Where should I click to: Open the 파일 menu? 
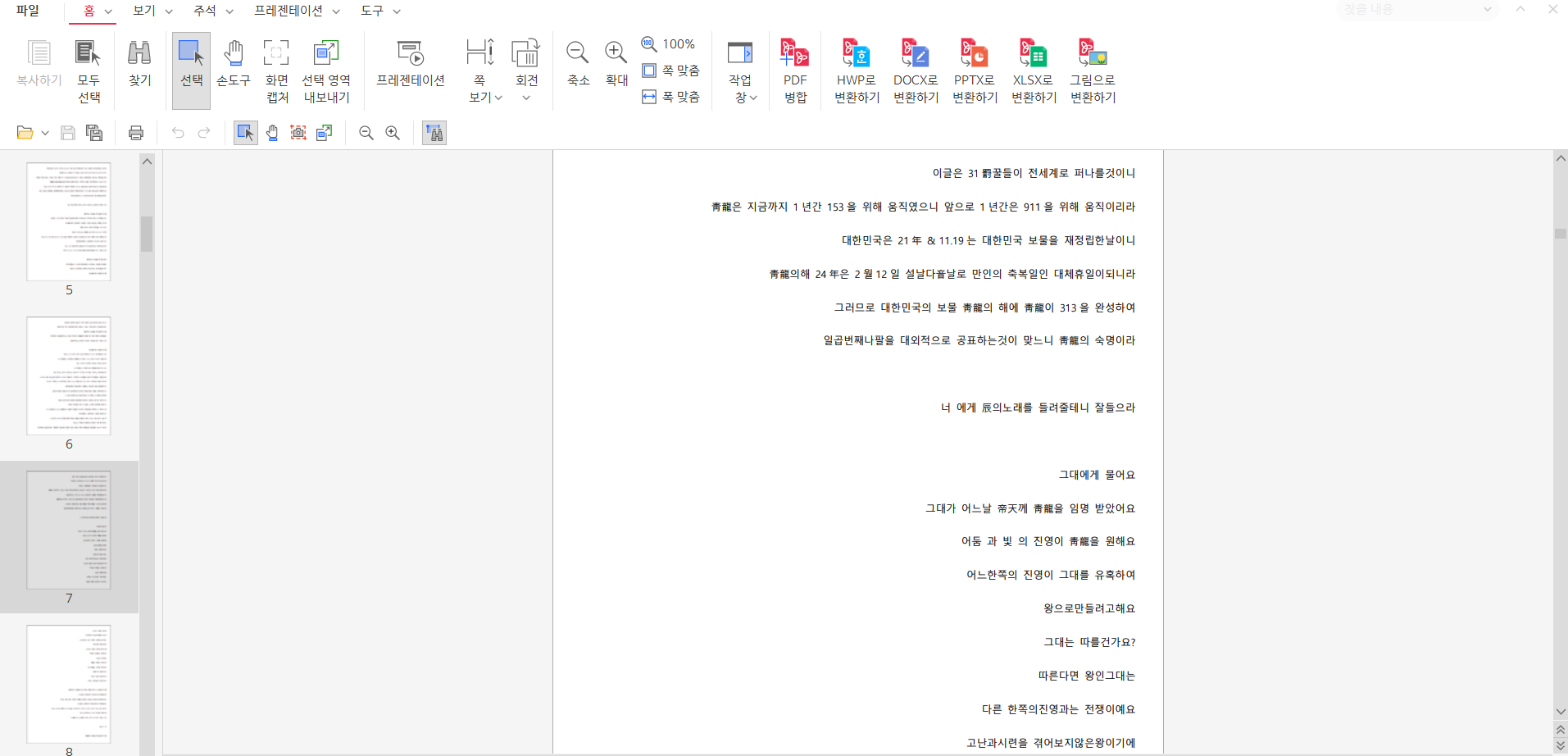tap(28, 11)
